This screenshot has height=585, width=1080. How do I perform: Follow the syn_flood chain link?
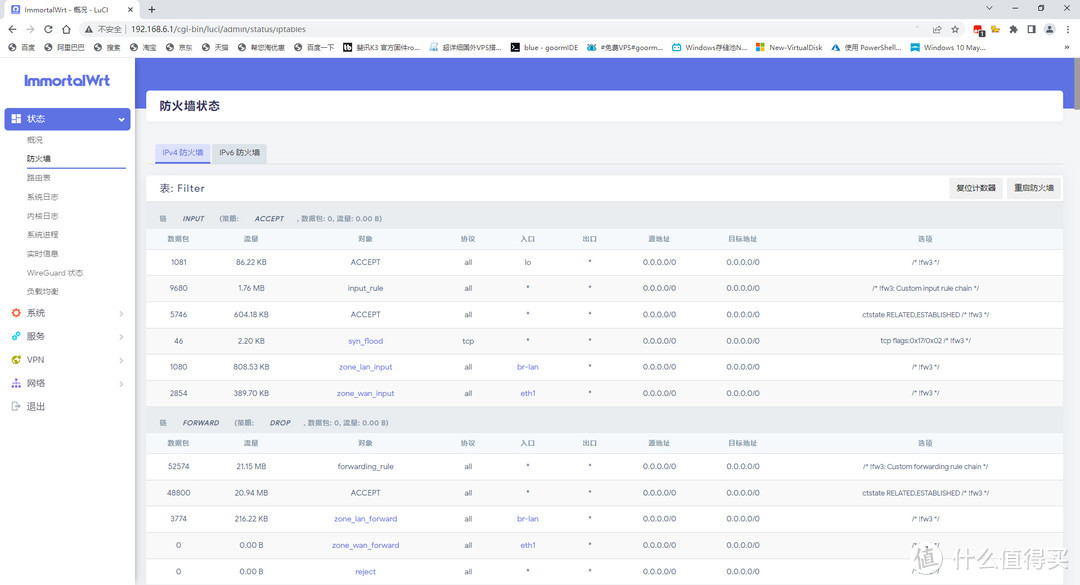[x=365, y=341]
